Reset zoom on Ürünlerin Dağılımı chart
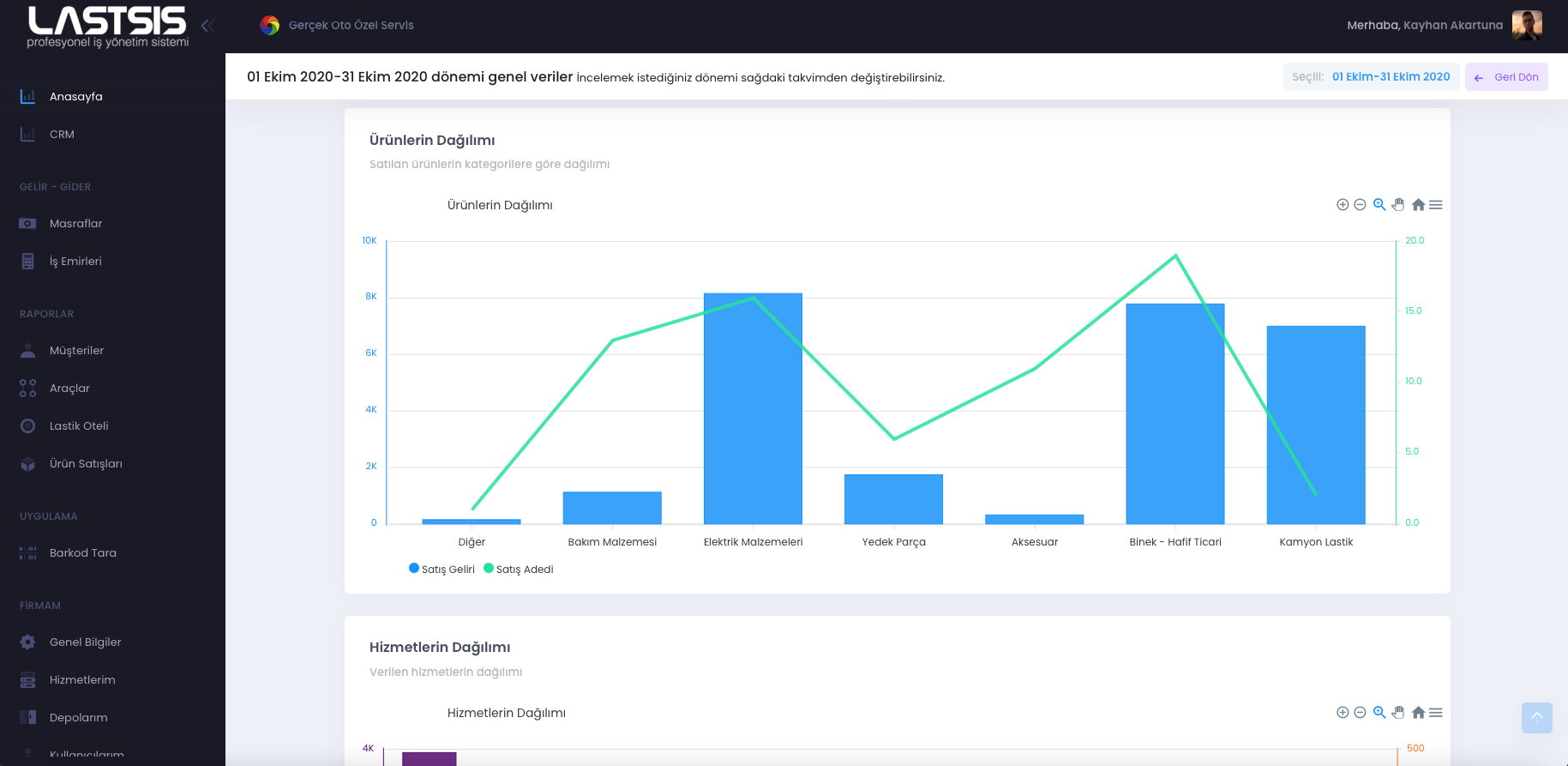Image resolution: width=1568 pixels, height=766 pixels. [x=1418, y=204]
